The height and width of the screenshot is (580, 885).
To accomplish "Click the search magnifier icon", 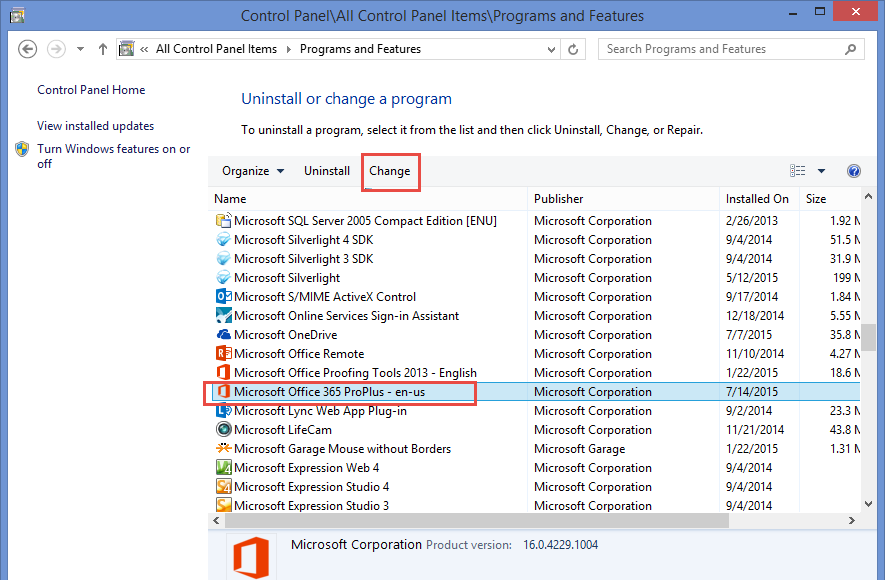I will [x=851, y=49].
